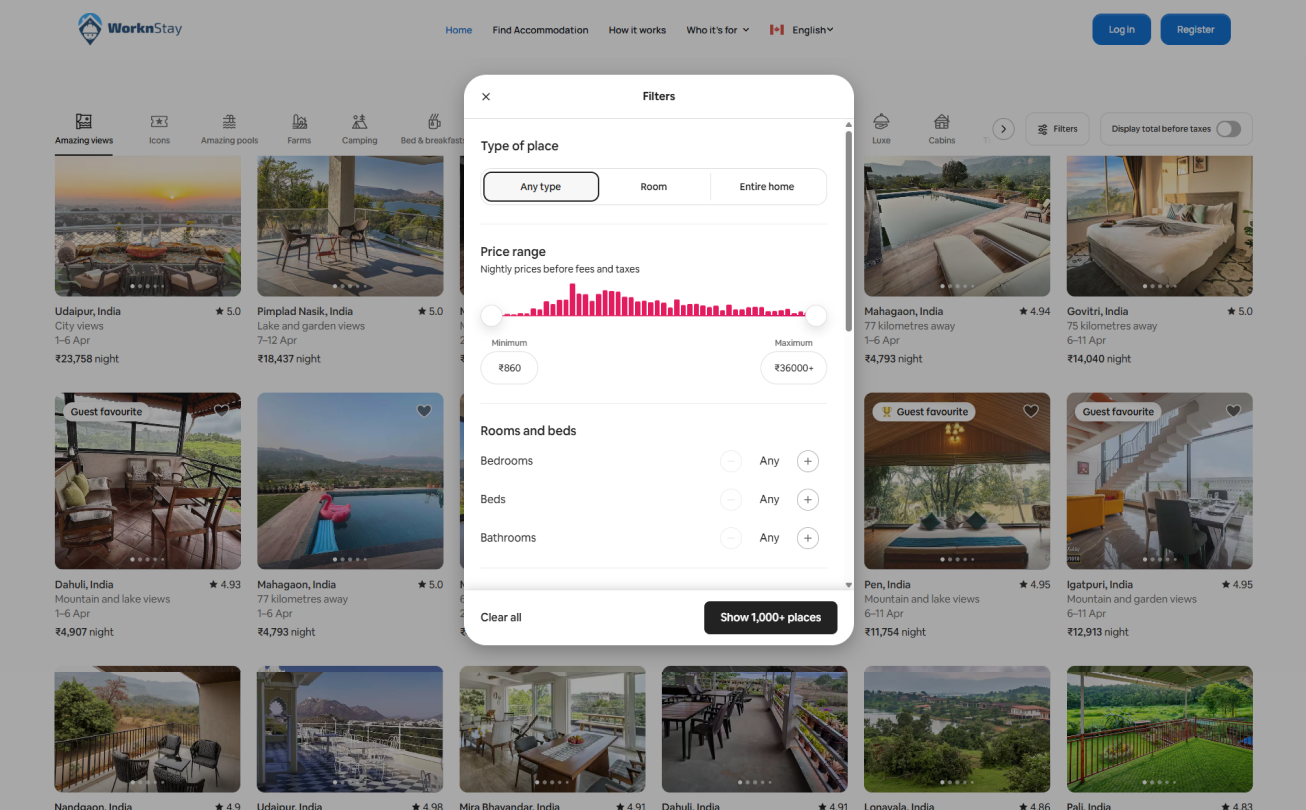Image resolution: width=1306 pixels, height=810 pixels.
Task: Select the Camping category icon
Action: point(359,122)
